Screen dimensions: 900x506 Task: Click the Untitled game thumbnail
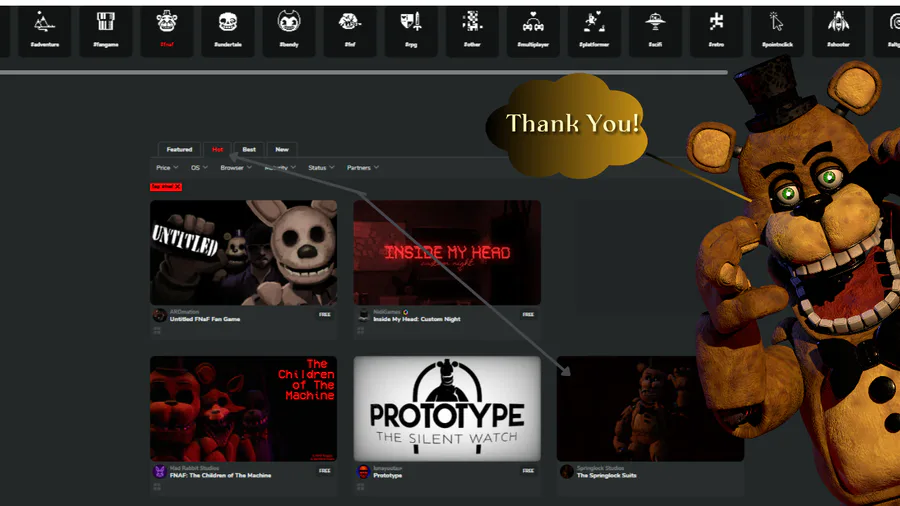[243, 252]
